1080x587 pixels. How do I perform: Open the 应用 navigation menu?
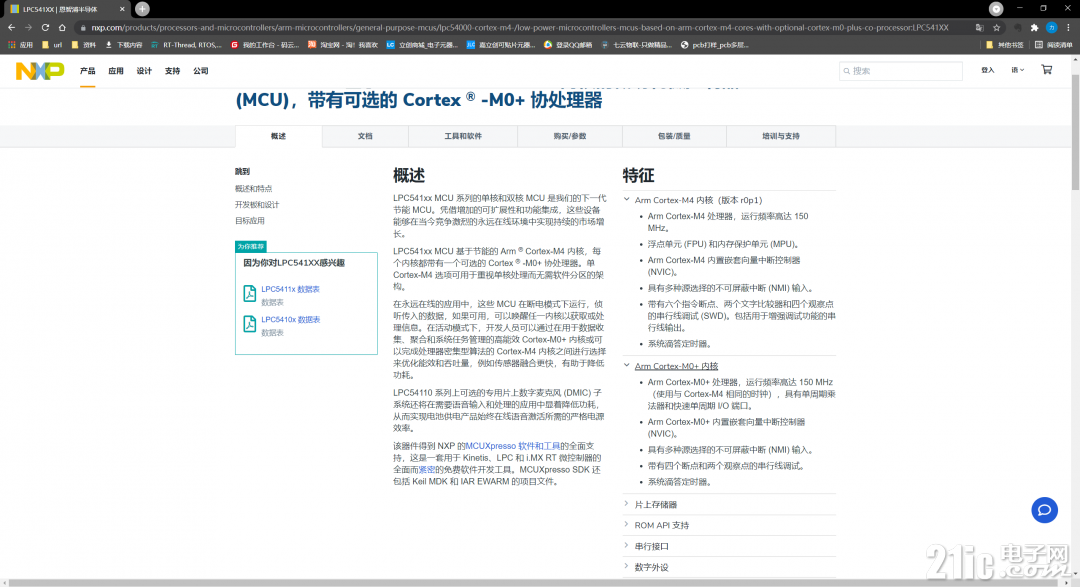pyautogui.click(x=116, y=71)
